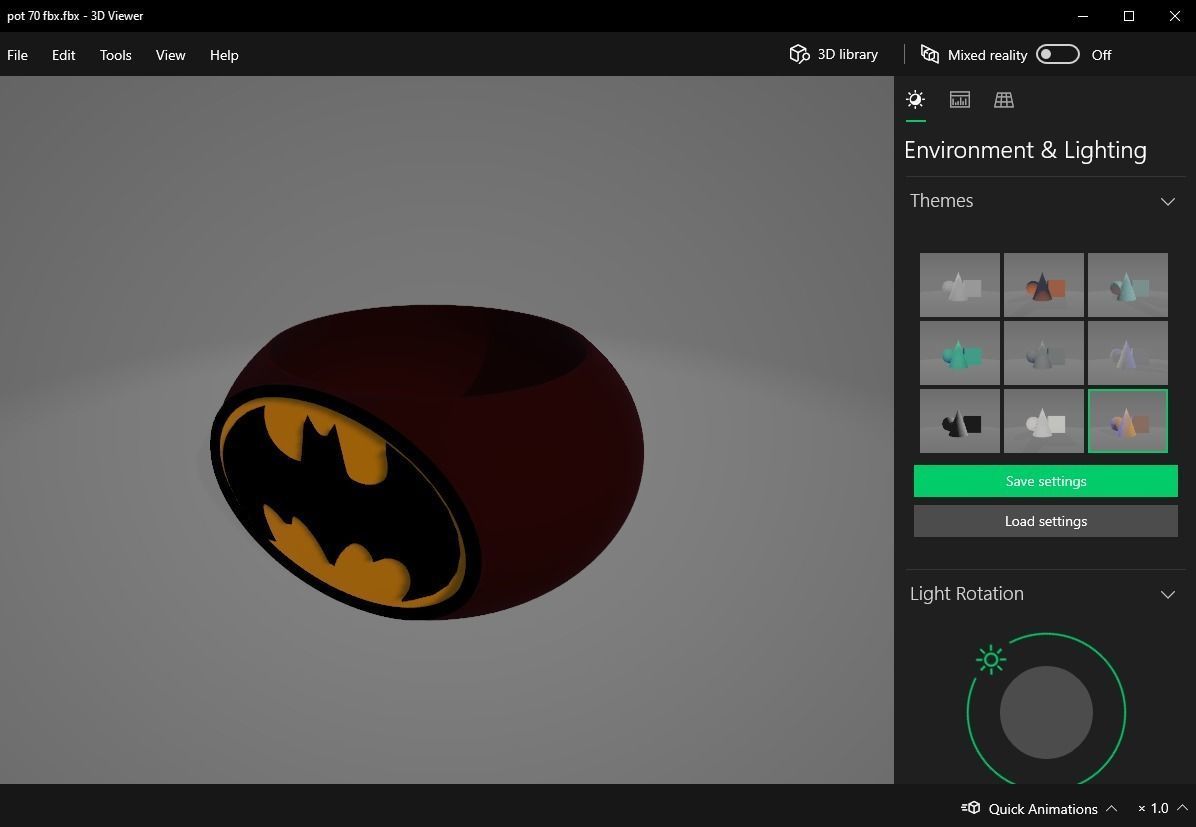The width and height of the screenshot is (1196, 827).
Task: Open the Edit menu
Action: (63, 55)
